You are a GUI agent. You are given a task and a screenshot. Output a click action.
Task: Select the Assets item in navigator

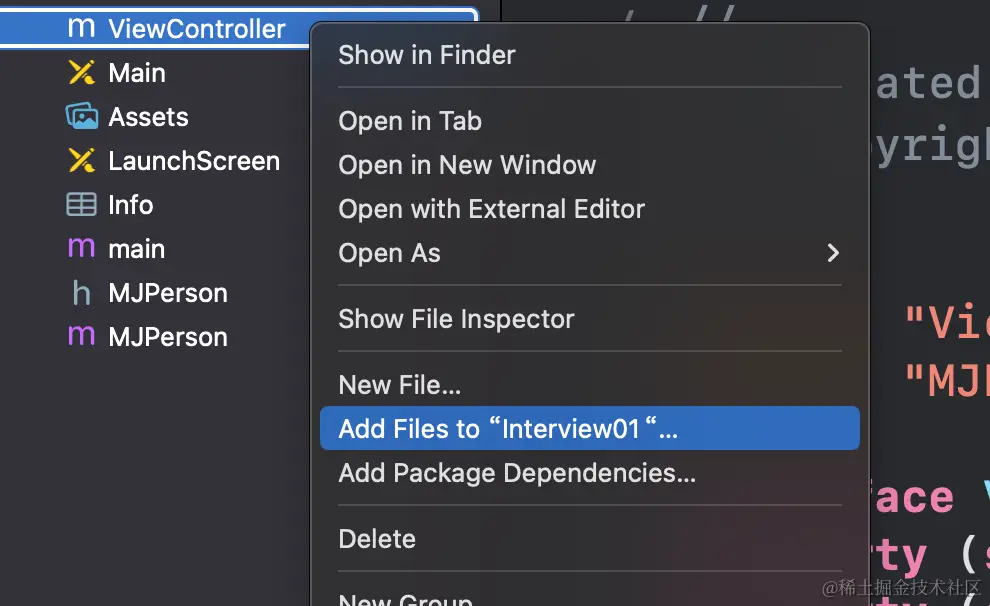click(x=148, y=117)
